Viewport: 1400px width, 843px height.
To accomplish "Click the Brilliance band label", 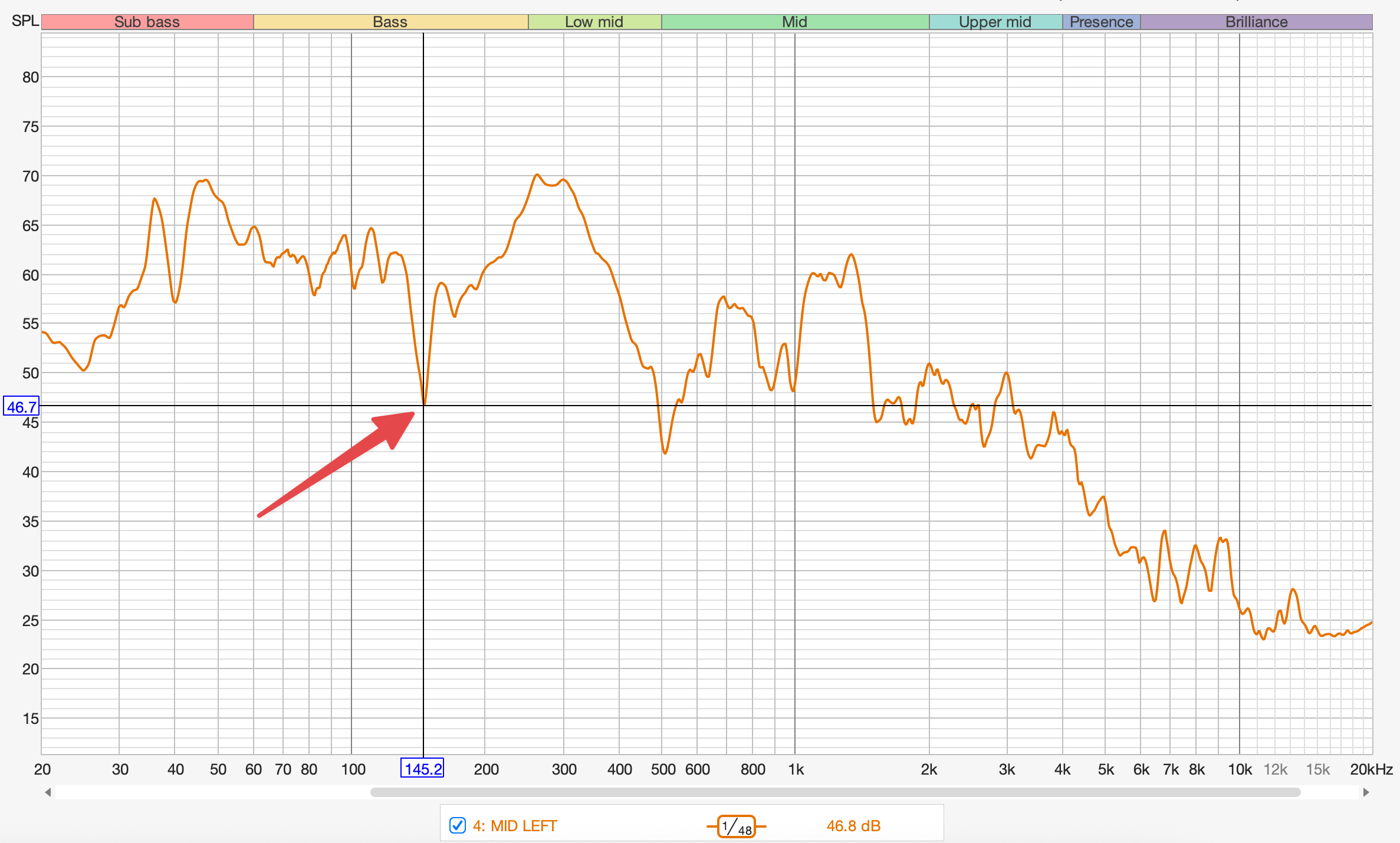I will point(1256,22).
